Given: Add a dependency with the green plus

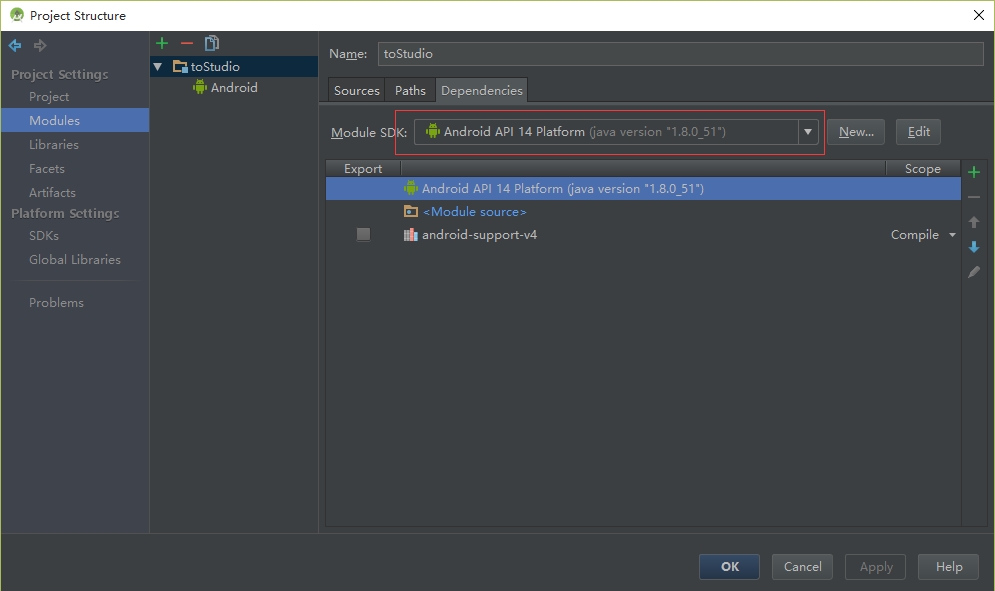Looking at the screenshot, I should 974,172.
